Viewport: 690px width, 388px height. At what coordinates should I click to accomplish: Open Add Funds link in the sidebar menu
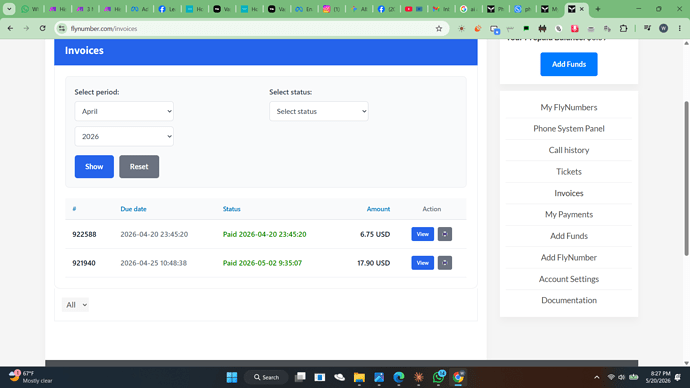pyautogui.click(x=569, y=236)
